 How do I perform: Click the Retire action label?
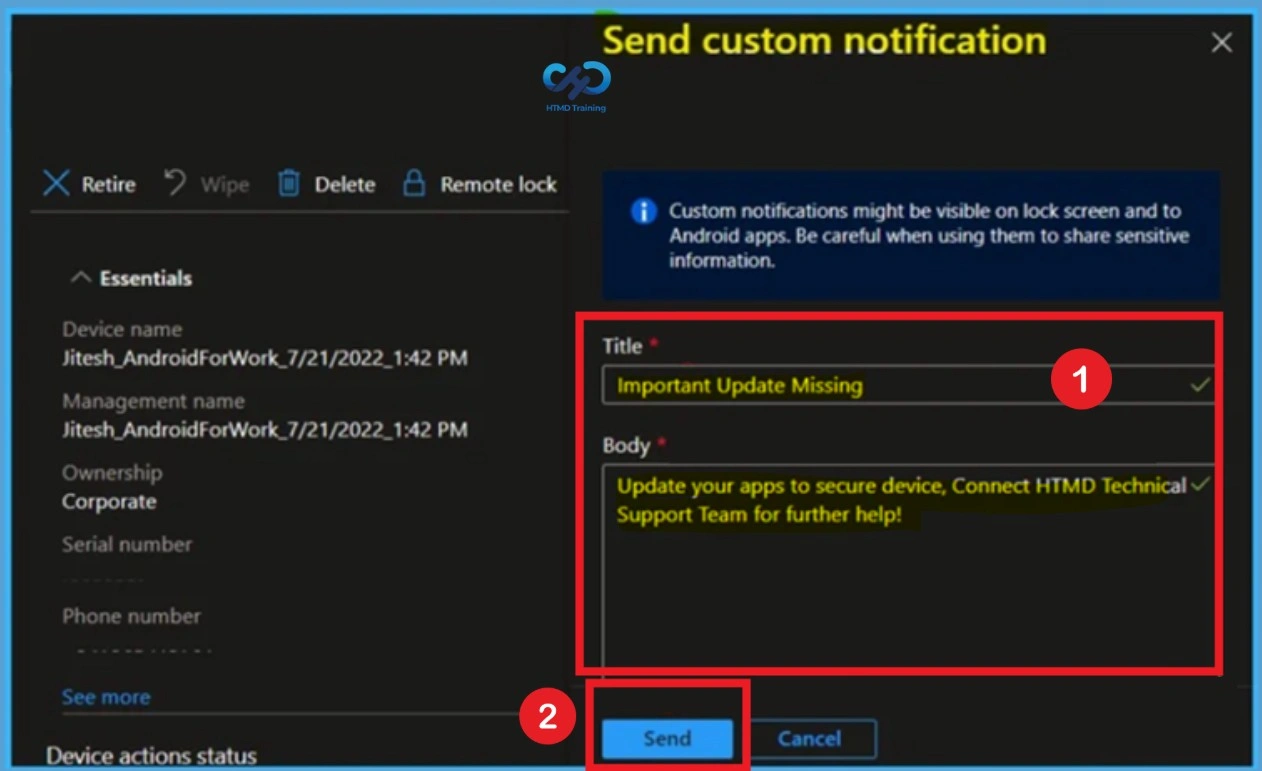pyautogui.click(x=108, y=185)
